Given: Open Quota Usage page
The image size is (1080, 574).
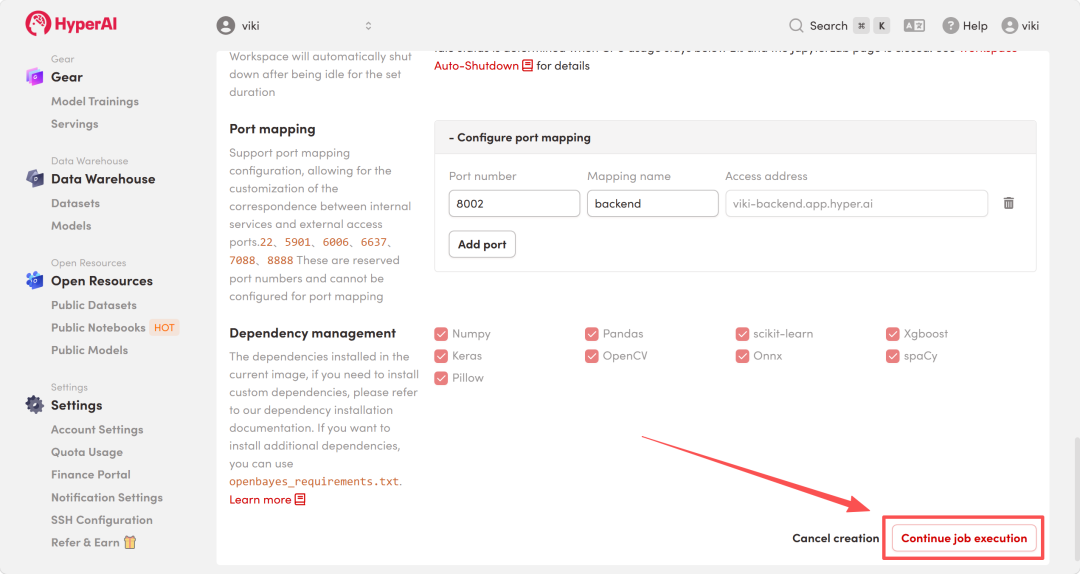Looking at the screenshot, I should (x=87, y=452).
